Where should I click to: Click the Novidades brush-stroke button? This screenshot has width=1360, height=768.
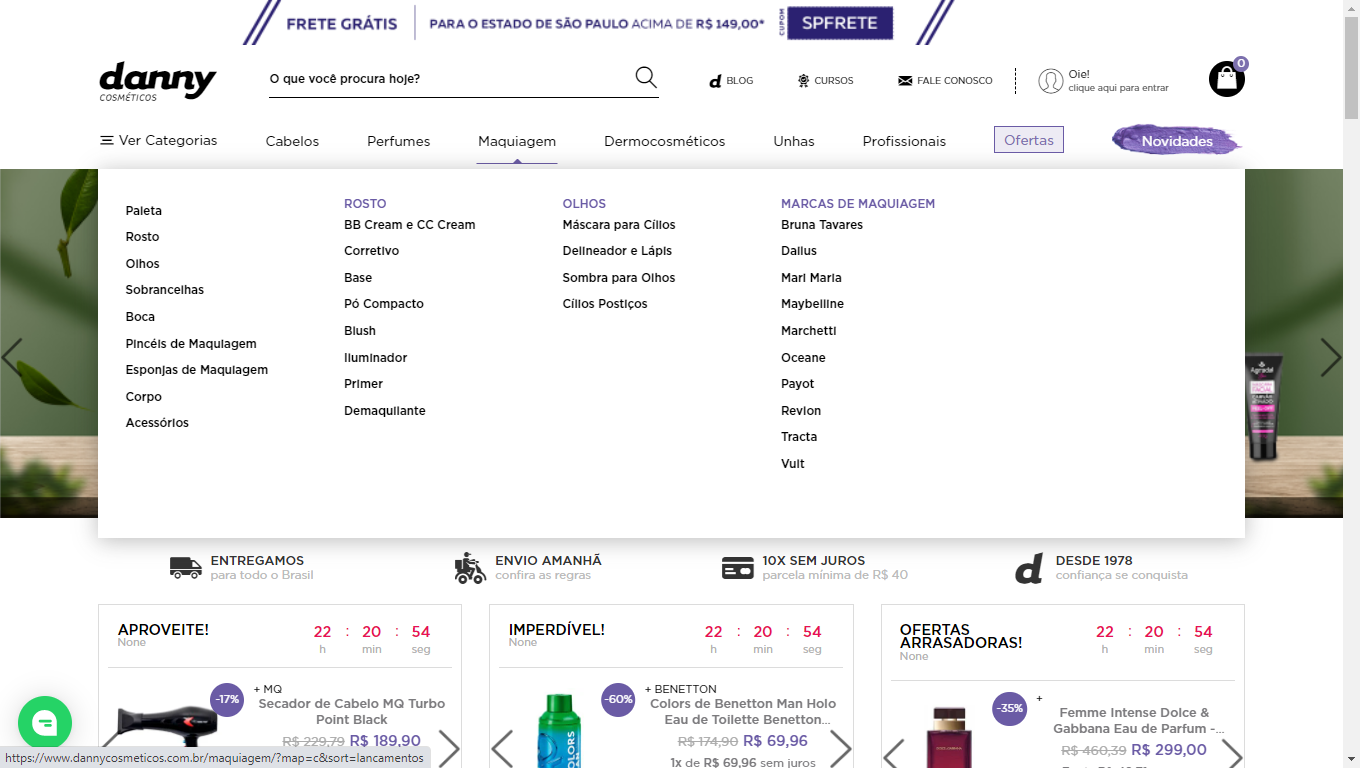pyautogui.click(x=1177, y=141)
